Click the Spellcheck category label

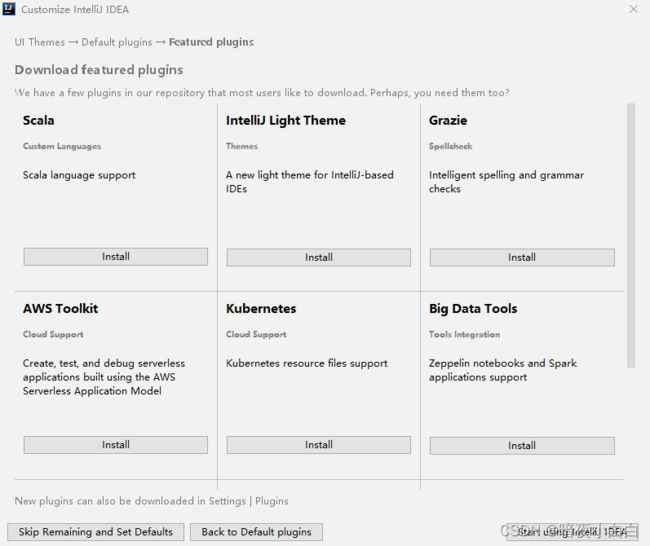click(451, 146)
